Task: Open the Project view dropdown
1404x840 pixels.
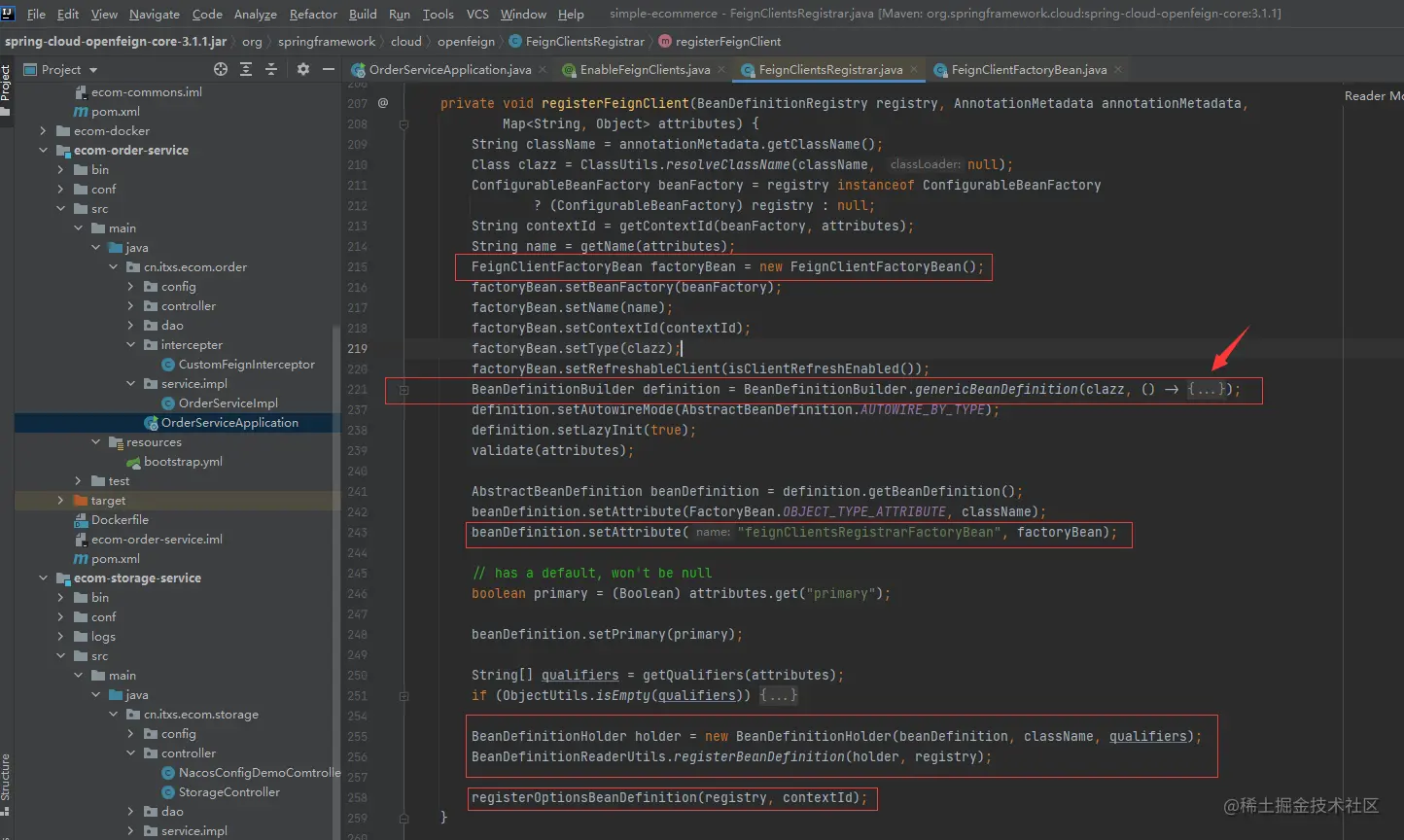Action: [x=93, y=70]
